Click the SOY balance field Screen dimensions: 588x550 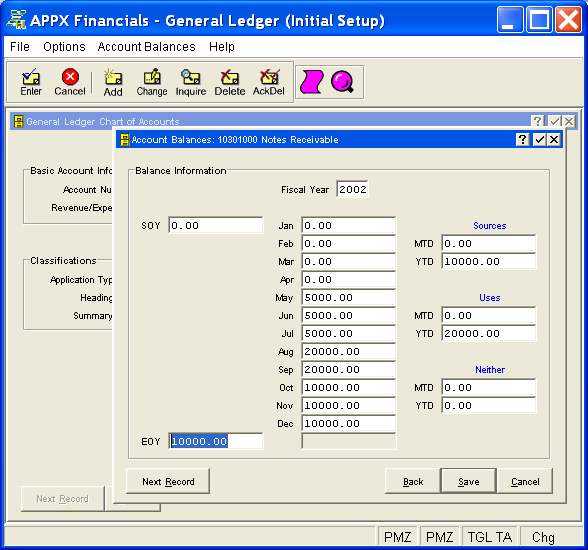coord(216,225)
